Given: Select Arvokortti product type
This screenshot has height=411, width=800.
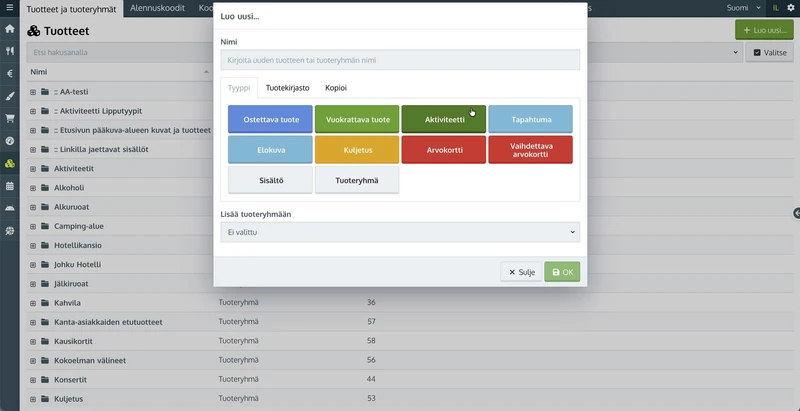Looking at the screenshot, I should click(x=444, y=150).
